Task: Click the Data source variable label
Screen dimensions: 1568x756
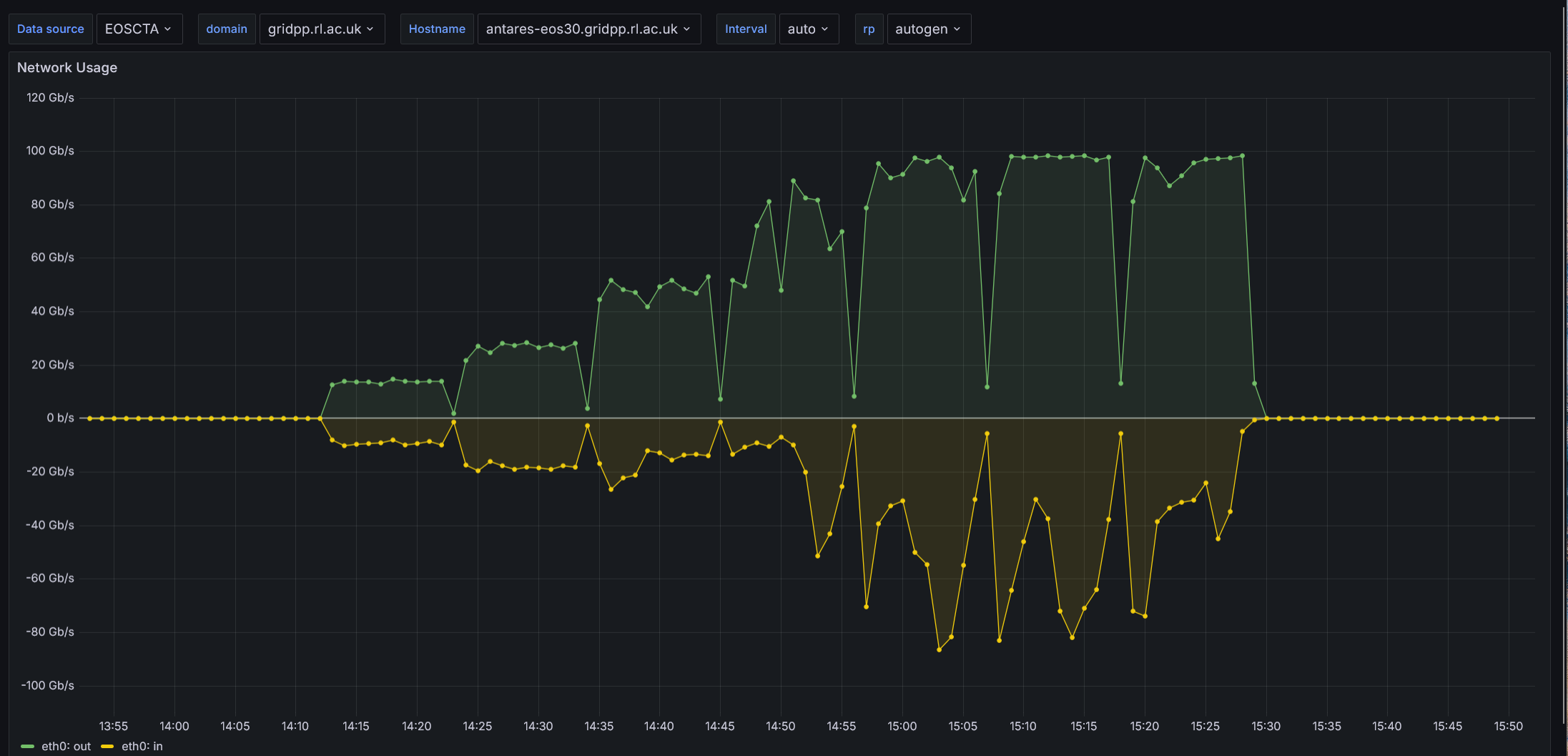Action: pyautogui.click(x=51, y=29)
